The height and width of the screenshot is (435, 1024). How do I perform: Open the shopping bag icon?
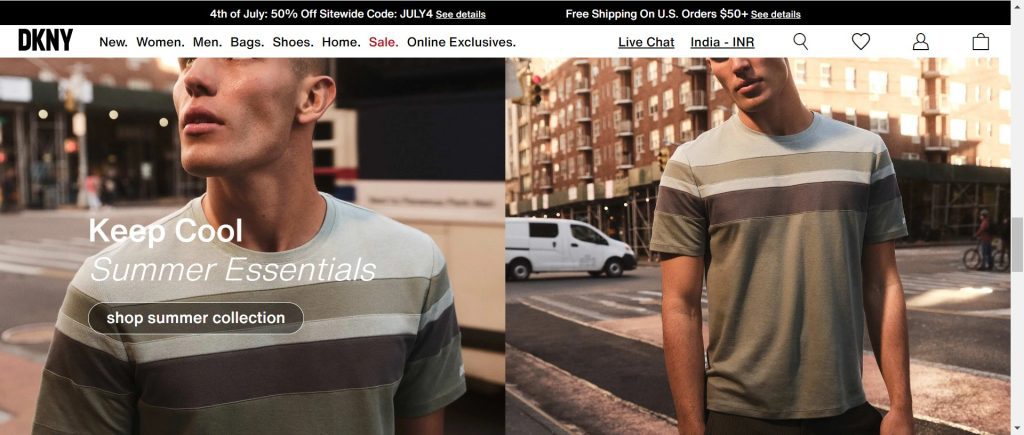click(980, 42)
